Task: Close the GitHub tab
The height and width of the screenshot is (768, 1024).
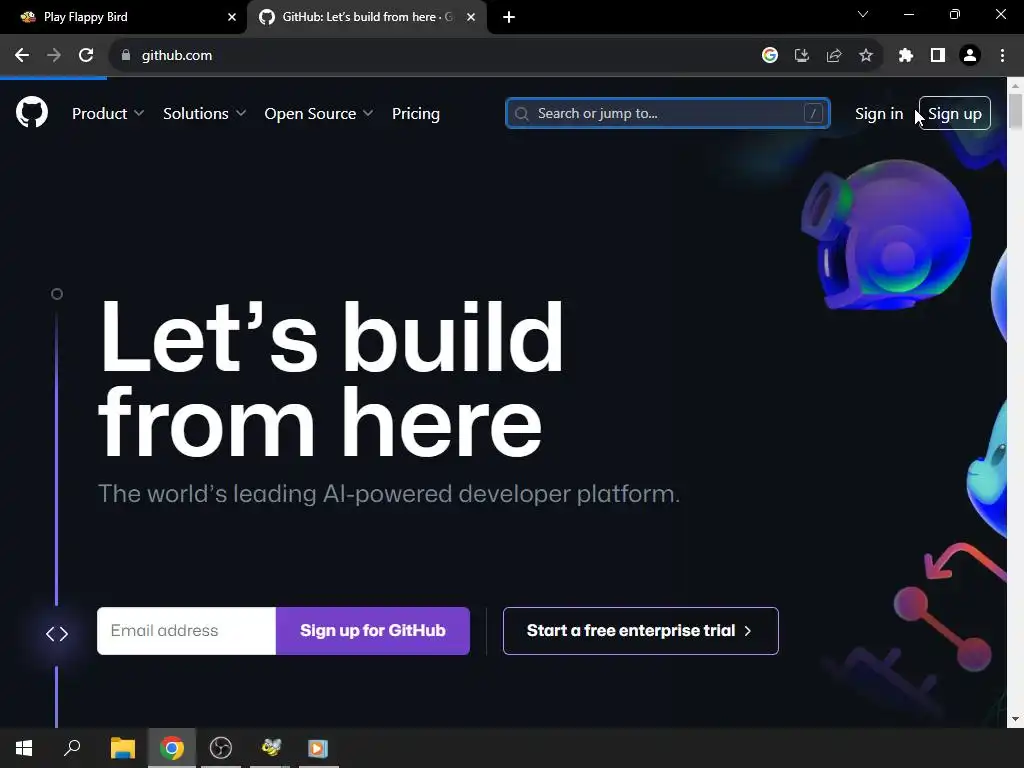Action: coord(471,17)
